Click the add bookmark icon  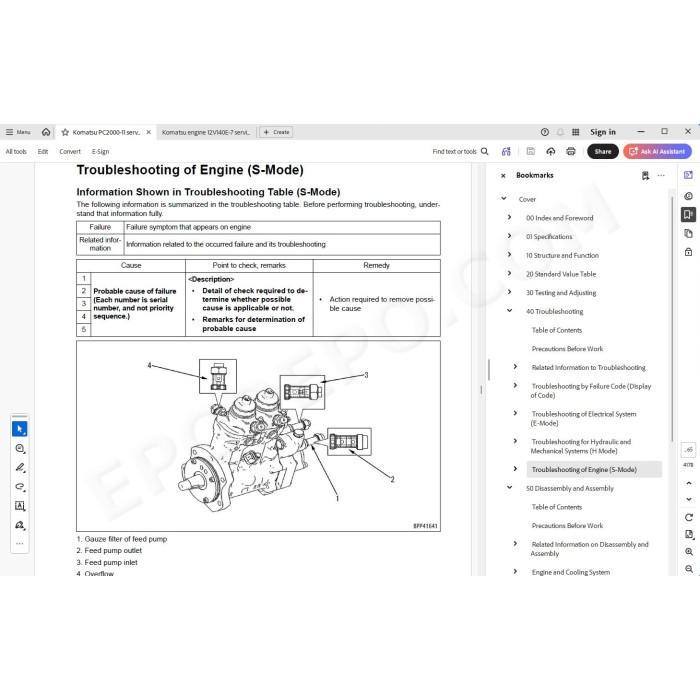(645, 176)
